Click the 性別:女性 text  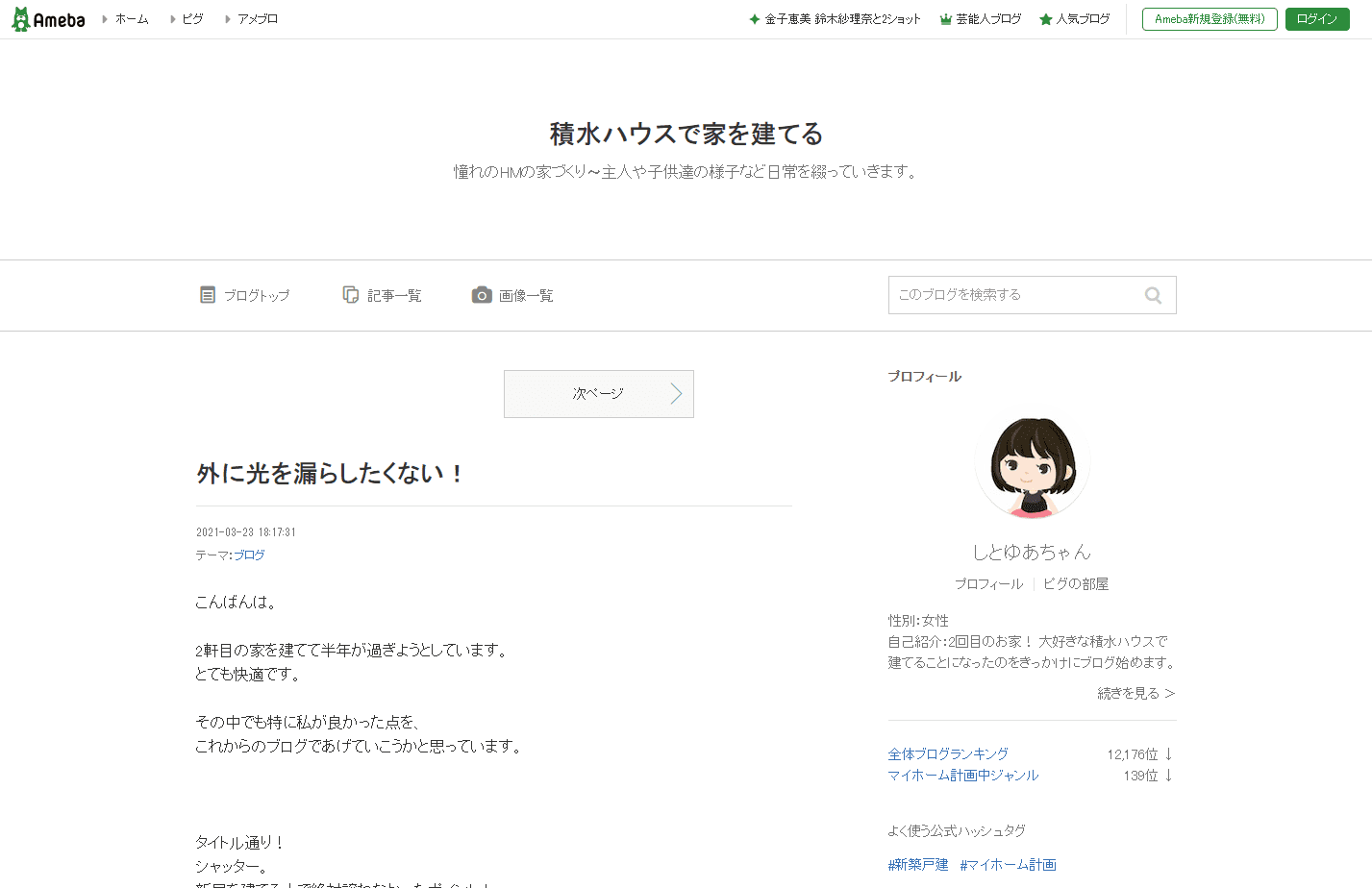pyautogui.click(x=918, y=621)
